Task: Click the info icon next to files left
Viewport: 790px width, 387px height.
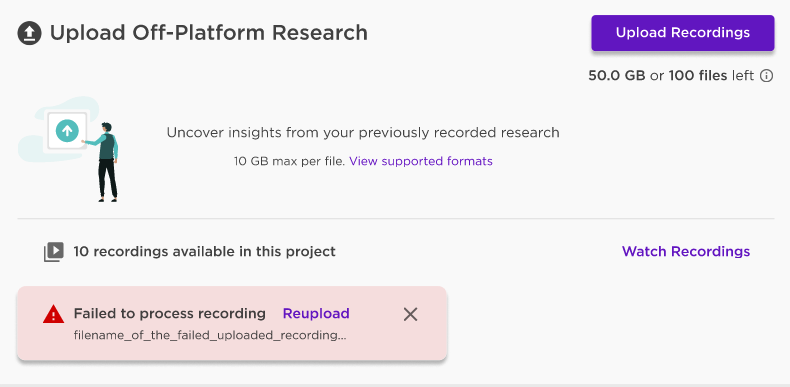Action: click(766, 76)
